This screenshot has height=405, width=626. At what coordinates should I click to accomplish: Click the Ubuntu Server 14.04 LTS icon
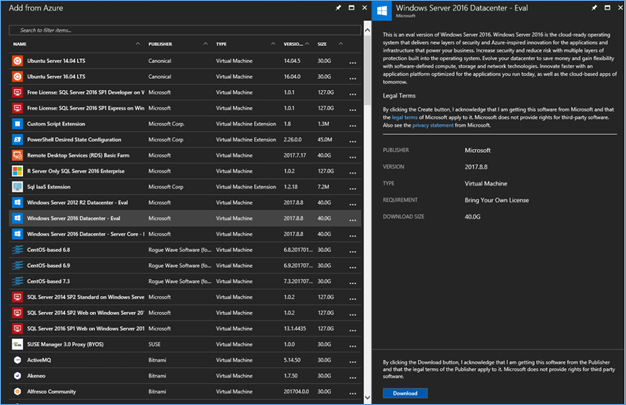(17, 61)
